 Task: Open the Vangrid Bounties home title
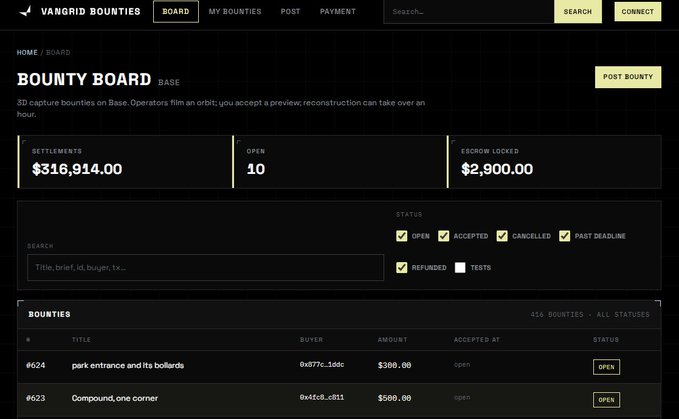point(91,11)
